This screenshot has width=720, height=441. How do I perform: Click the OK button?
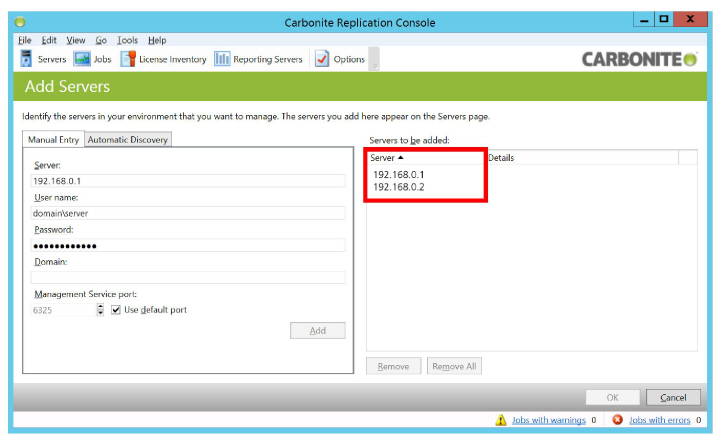click(612, 397)
